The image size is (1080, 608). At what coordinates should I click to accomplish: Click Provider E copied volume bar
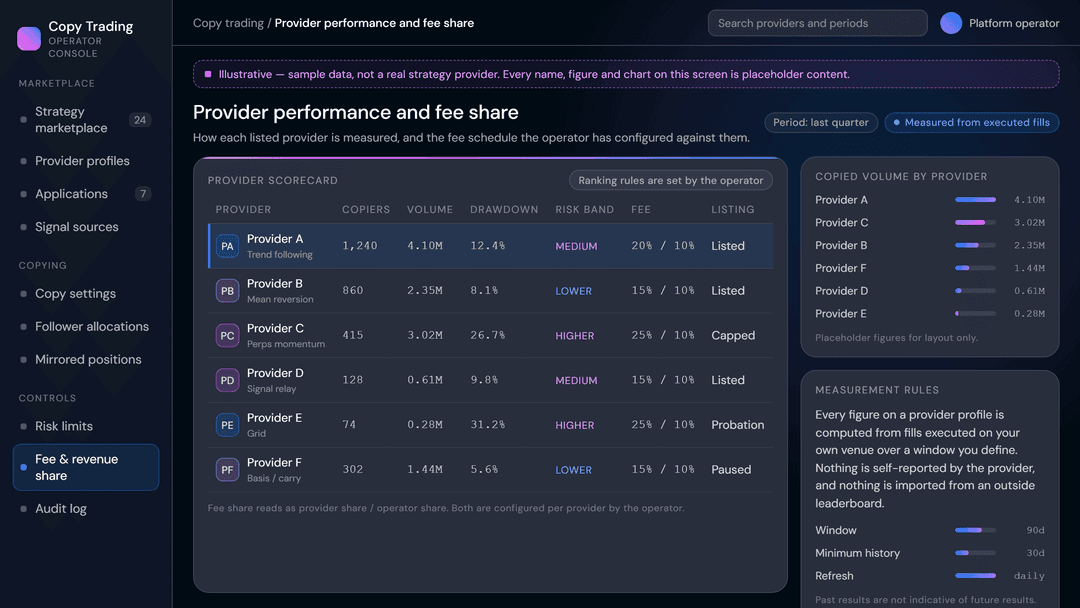[x=975, y=313]
